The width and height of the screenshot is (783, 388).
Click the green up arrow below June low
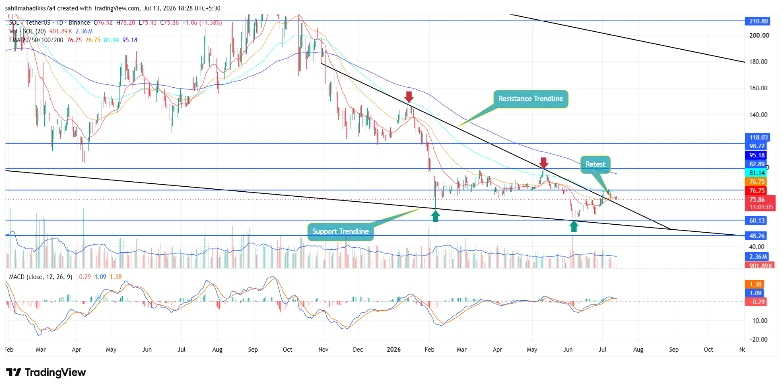point(574,226)
